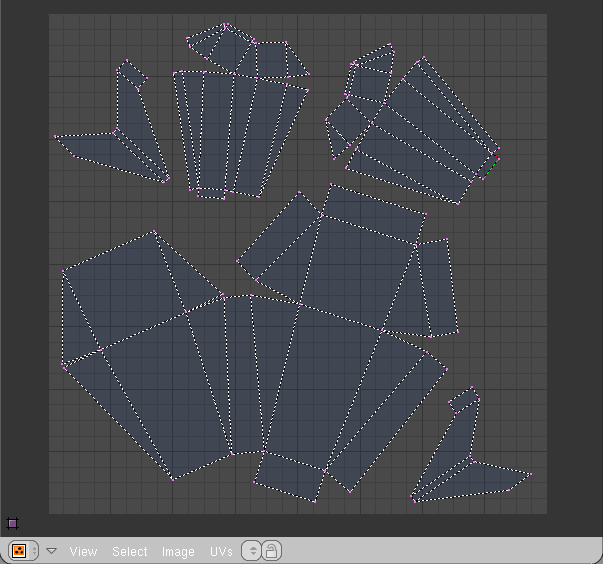Open the image browse up-down selector
The width and height of the screenshot is (603, 564).
click(x=252, y=551)
